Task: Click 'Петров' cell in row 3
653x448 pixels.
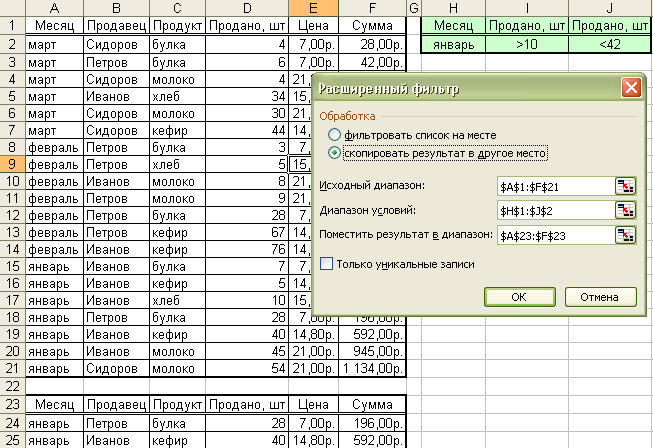Action: click(x=116, y=62)
